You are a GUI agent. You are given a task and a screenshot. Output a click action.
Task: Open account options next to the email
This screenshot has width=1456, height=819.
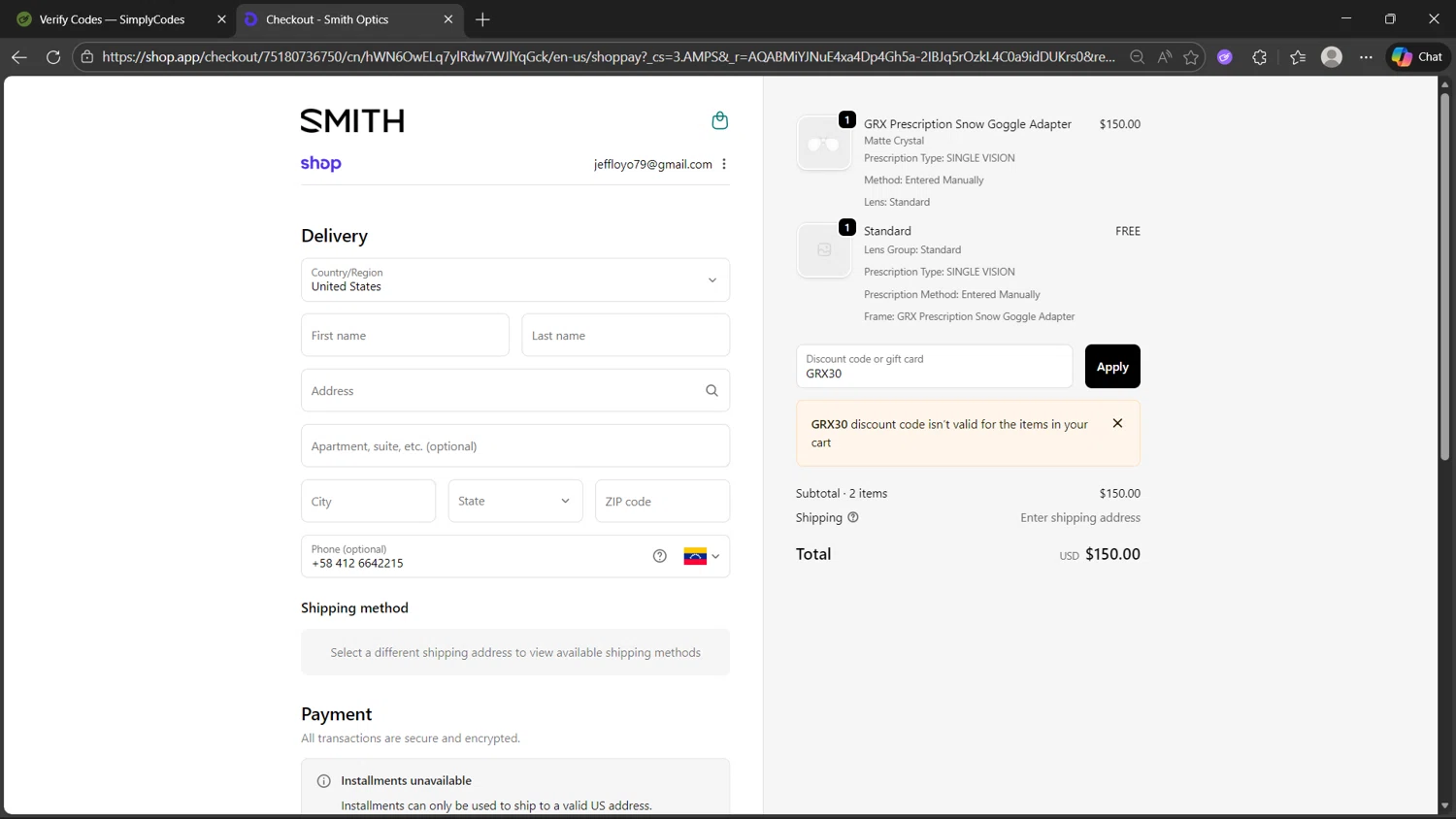(x=724, y=164)
